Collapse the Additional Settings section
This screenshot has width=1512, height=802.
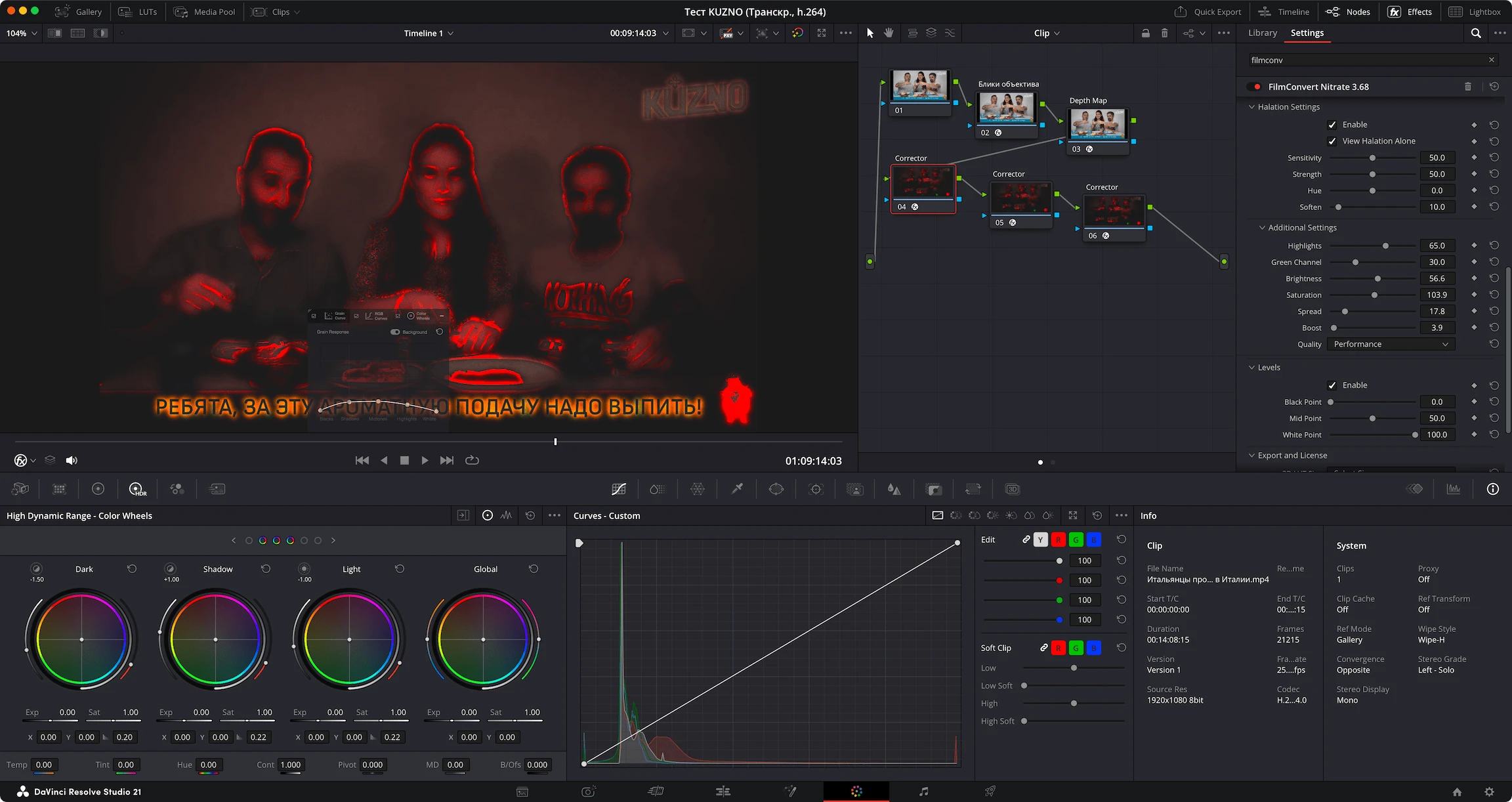(1262, 228)
